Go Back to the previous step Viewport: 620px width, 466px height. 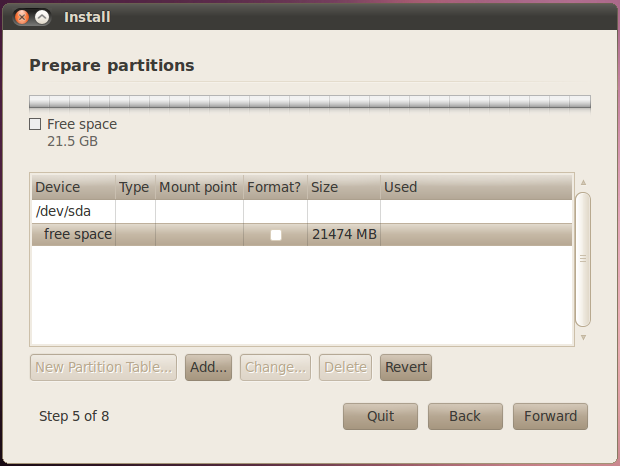pos(465,416)
